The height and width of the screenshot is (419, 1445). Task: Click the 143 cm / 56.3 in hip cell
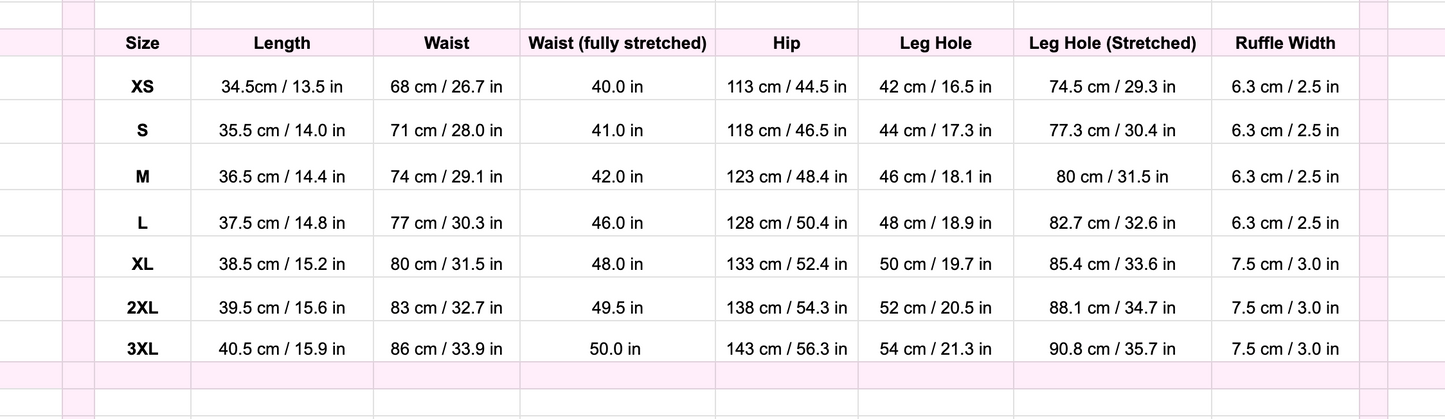786,349
